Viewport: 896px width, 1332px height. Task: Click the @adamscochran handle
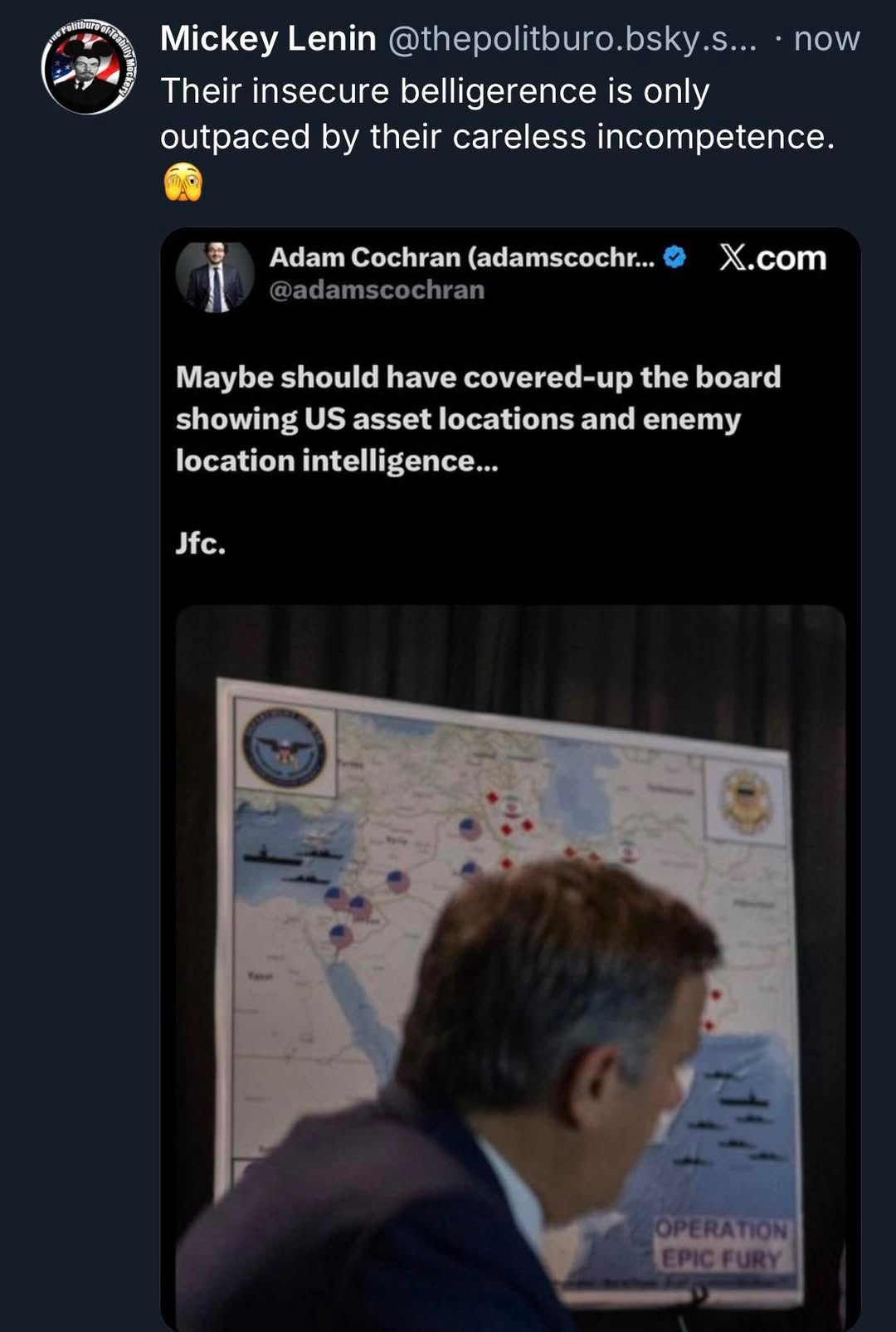377,290
